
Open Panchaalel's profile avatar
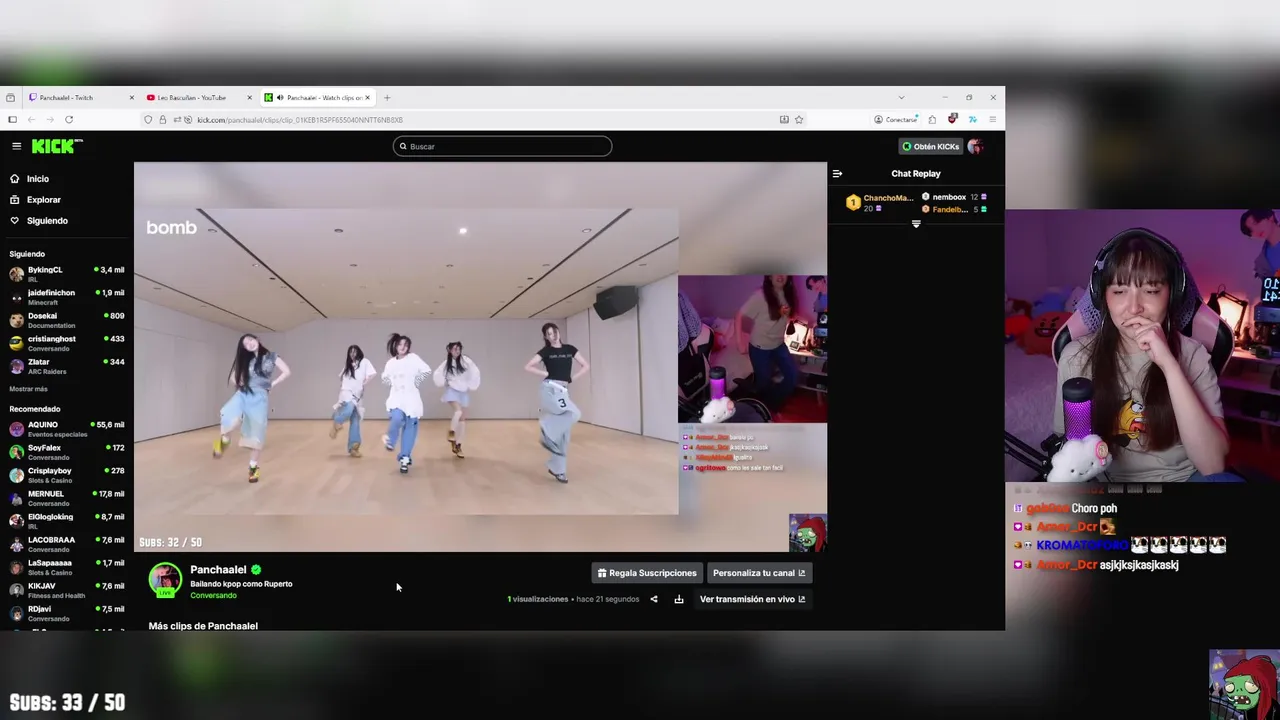pos(165,580)
